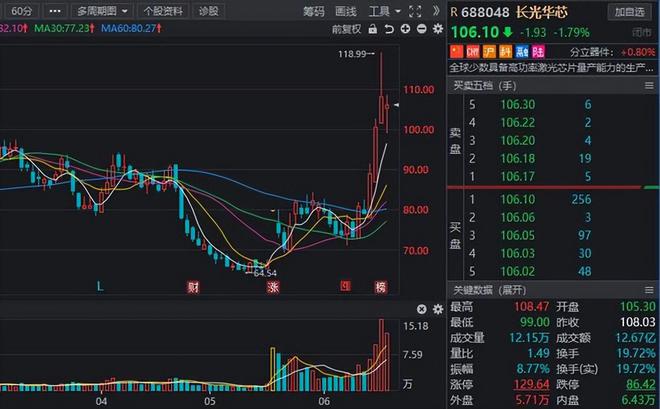Open the 多周期图 dropdown

coord(102,11)
